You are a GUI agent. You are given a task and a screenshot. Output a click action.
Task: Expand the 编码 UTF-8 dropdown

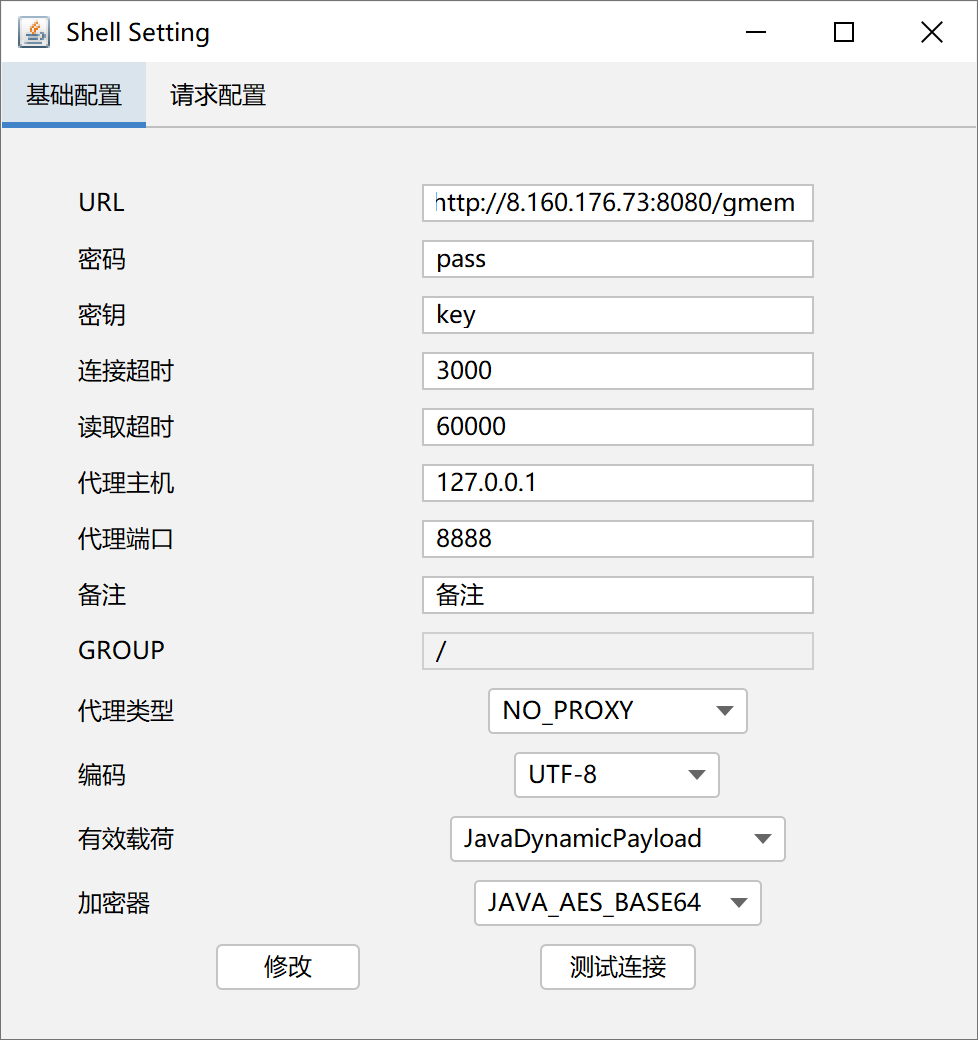click(x=617, y=775)
